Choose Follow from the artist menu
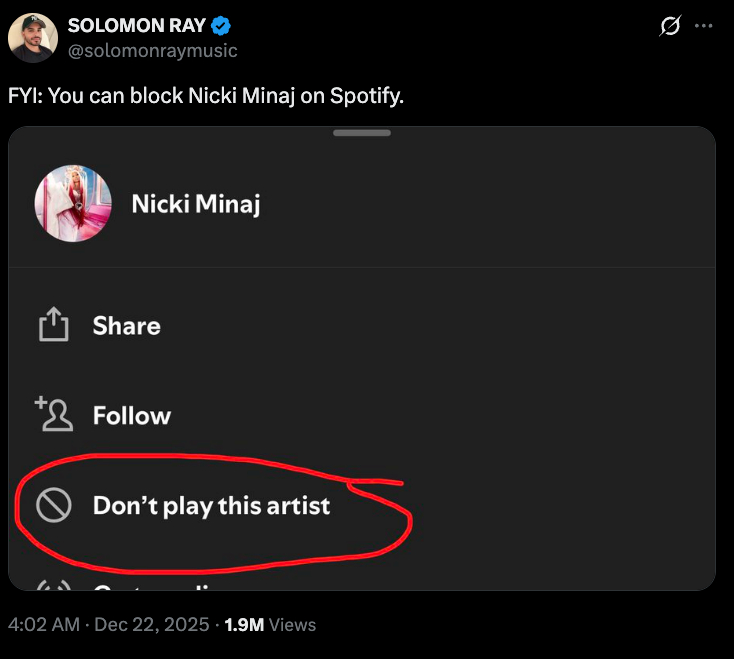 coord(131,415)
